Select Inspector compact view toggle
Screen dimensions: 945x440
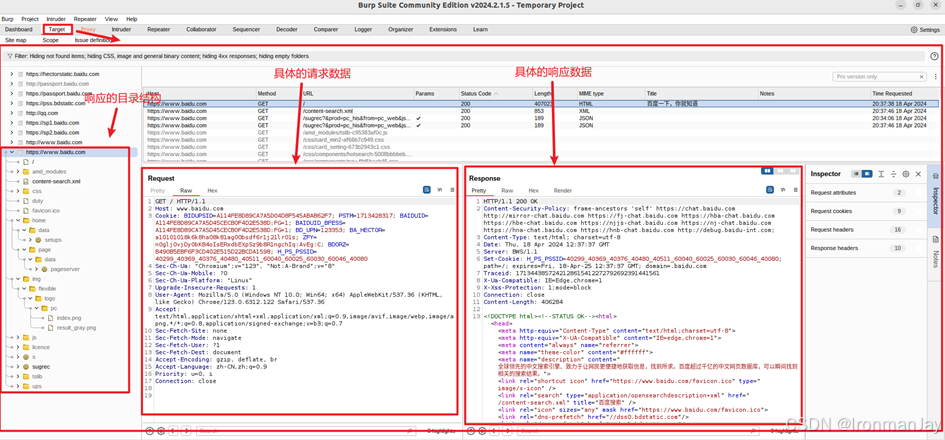pyautogui.click(x=856, y=174)
